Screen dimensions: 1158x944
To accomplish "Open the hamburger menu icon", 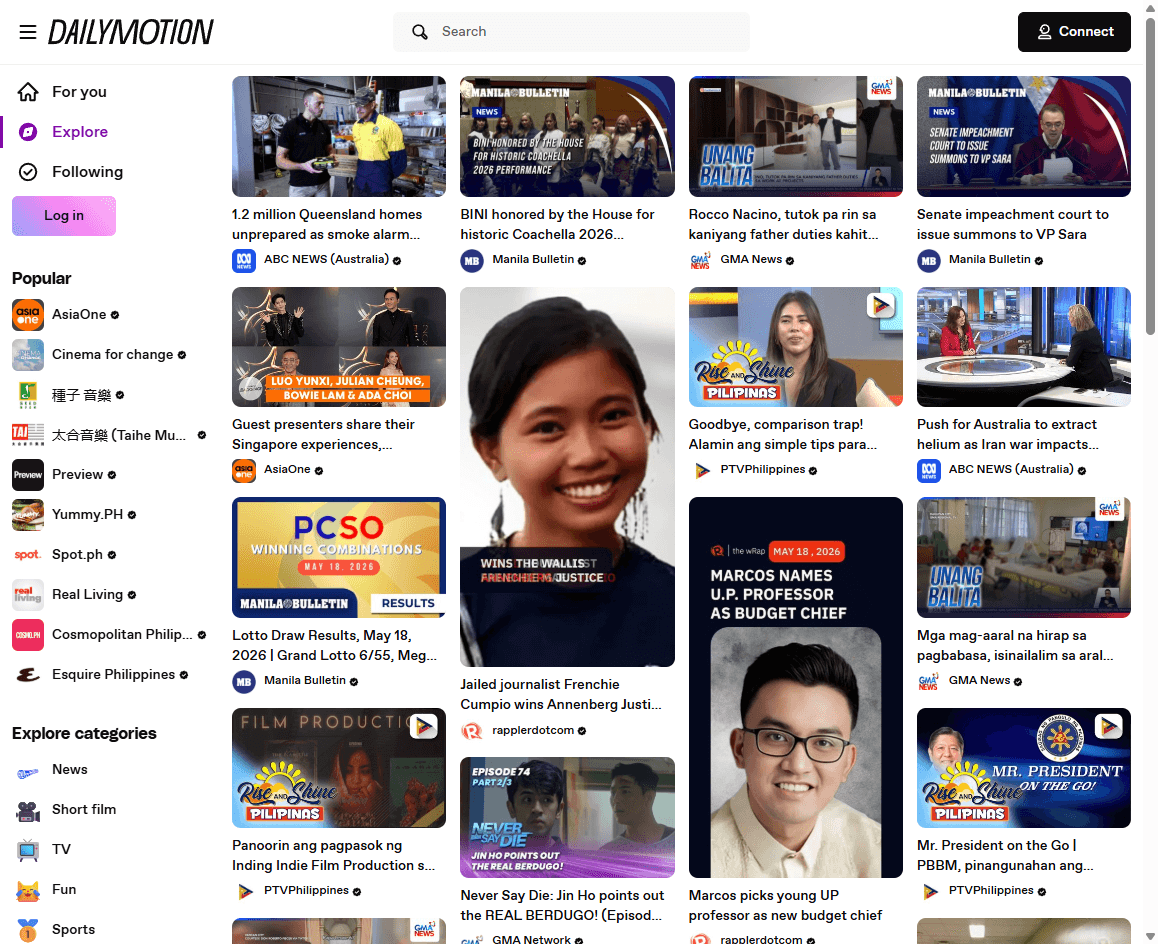I will tap(28, 32).
